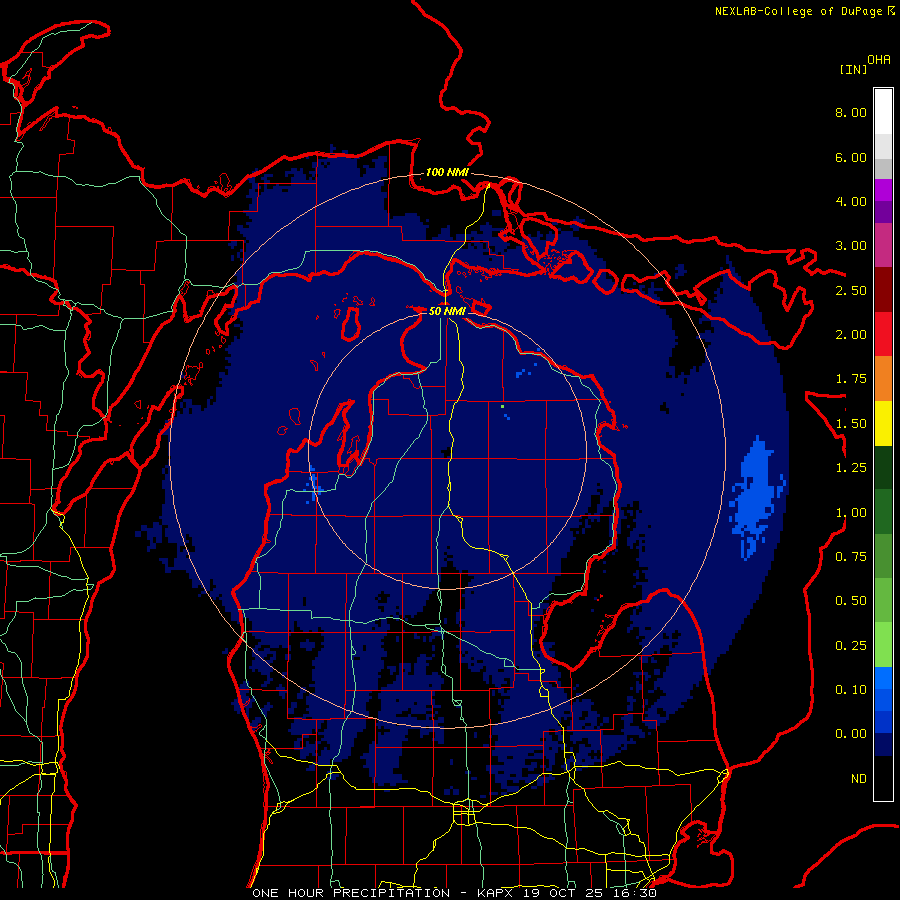Screen dimensions: 900x900
Task: Pick the yellow swatch beside 1.50
Action: click(x=883, y=423)
